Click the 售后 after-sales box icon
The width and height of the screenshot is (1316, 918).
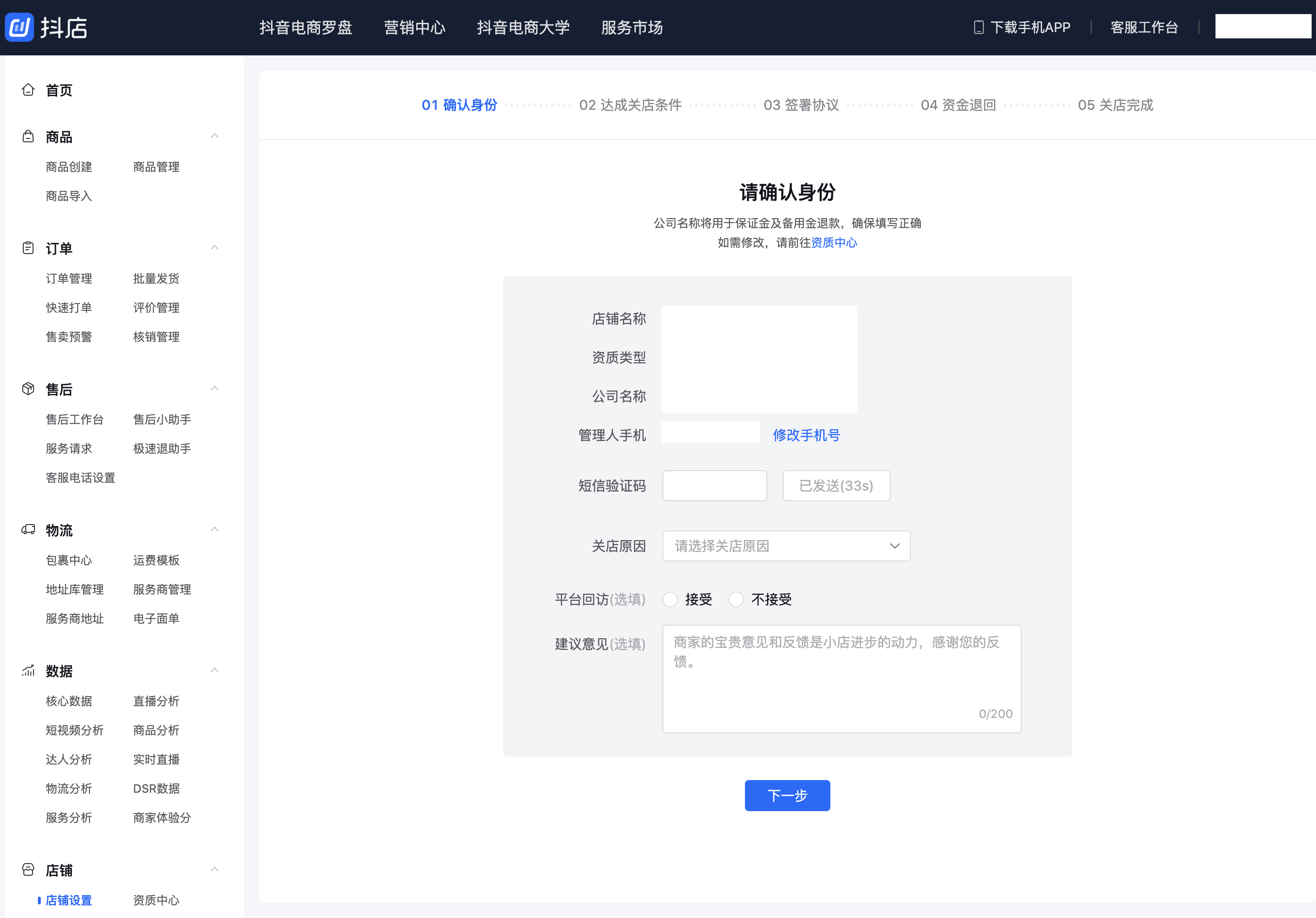(28, 389)
